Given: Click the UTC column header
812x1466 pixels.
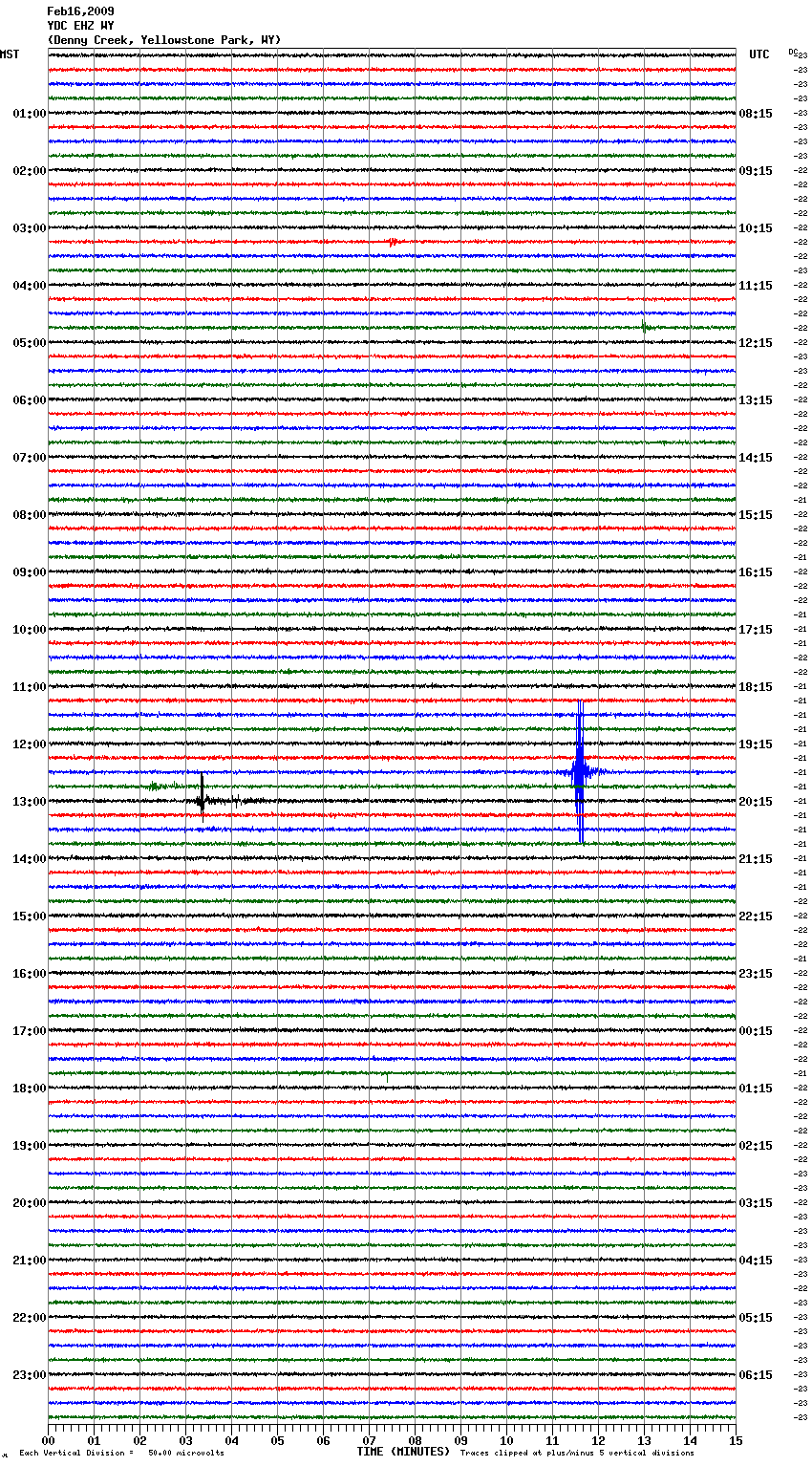Looking at the screenshot, I should (759, 54).
